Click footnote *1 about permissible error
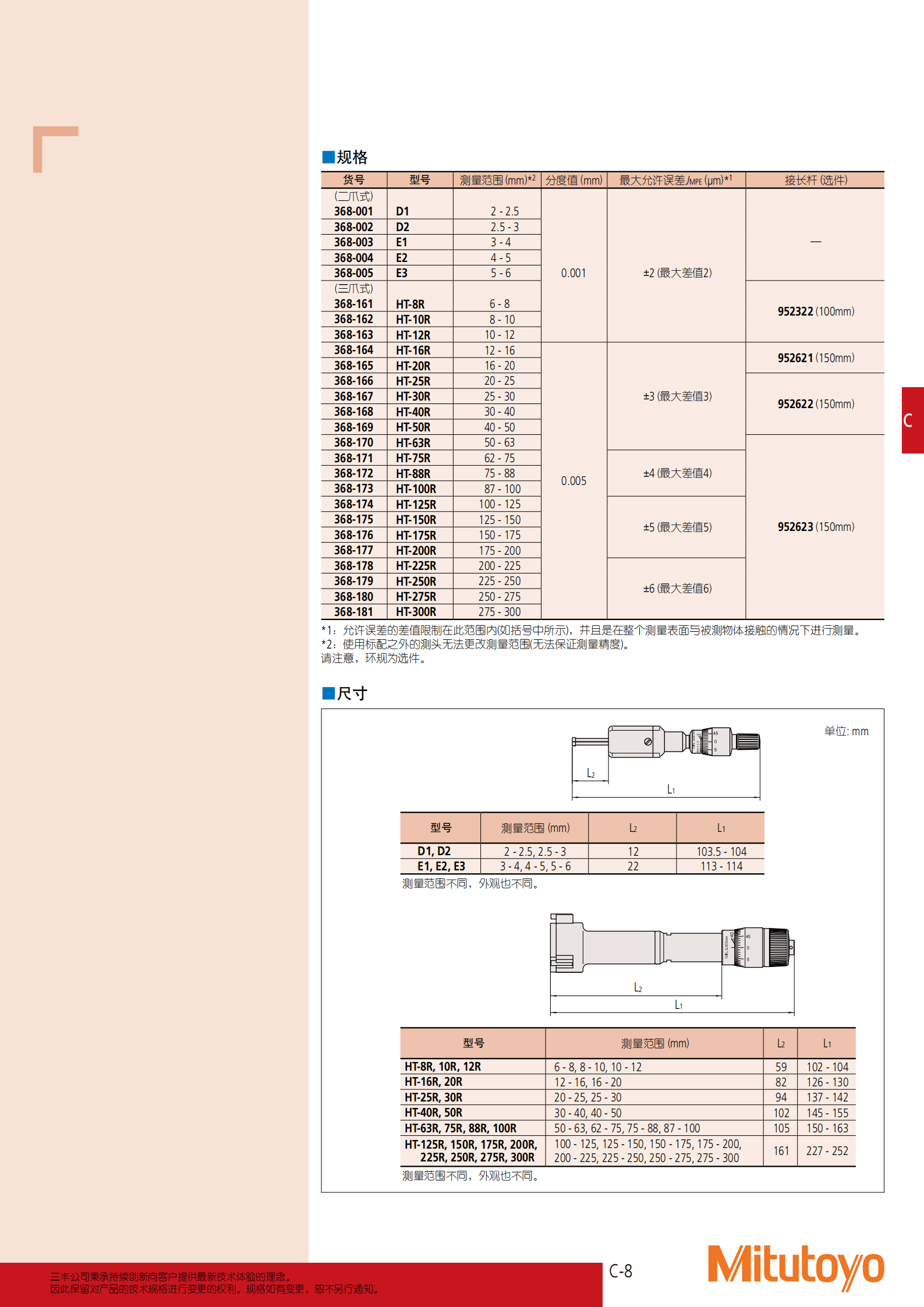924x1307 pixels. pos(592,631)
